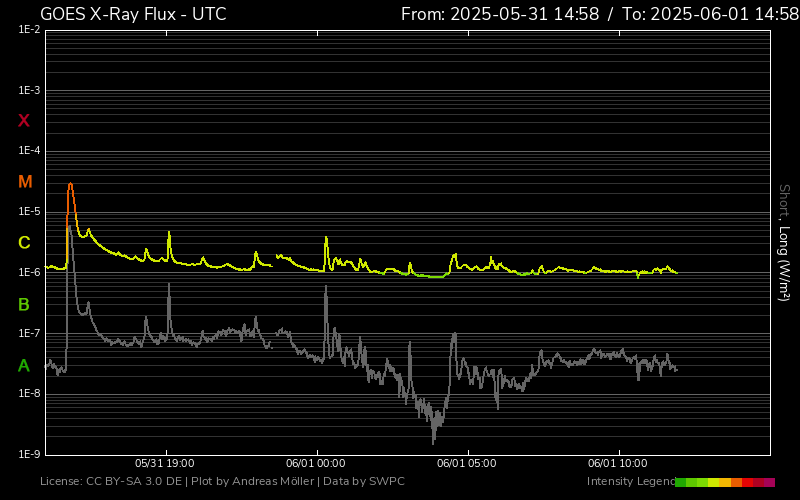Select the green B flare class label
This screenshot has width=800, height=500.
coord(24,304)
